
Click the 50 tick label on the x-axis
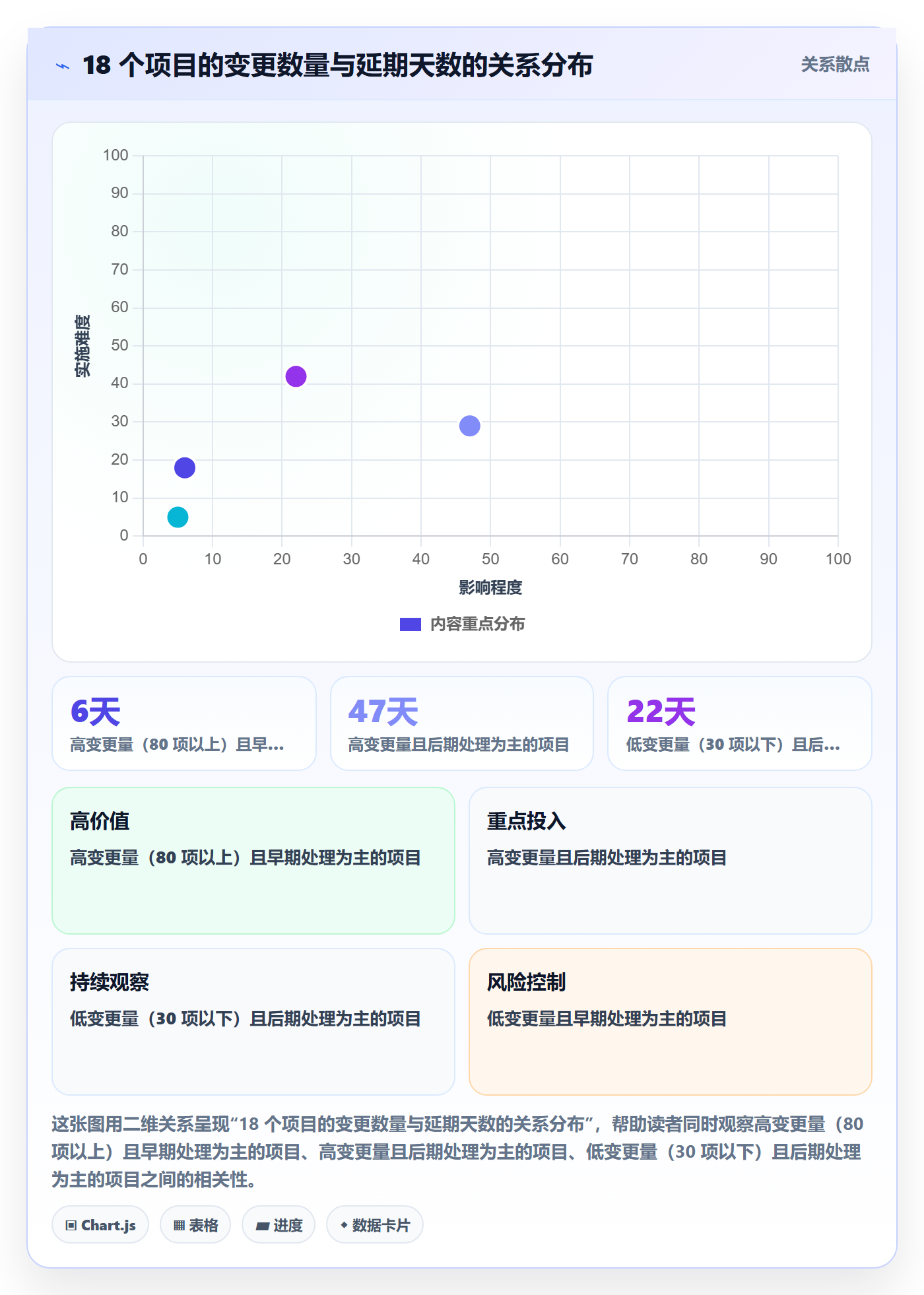tap(490, 559)
